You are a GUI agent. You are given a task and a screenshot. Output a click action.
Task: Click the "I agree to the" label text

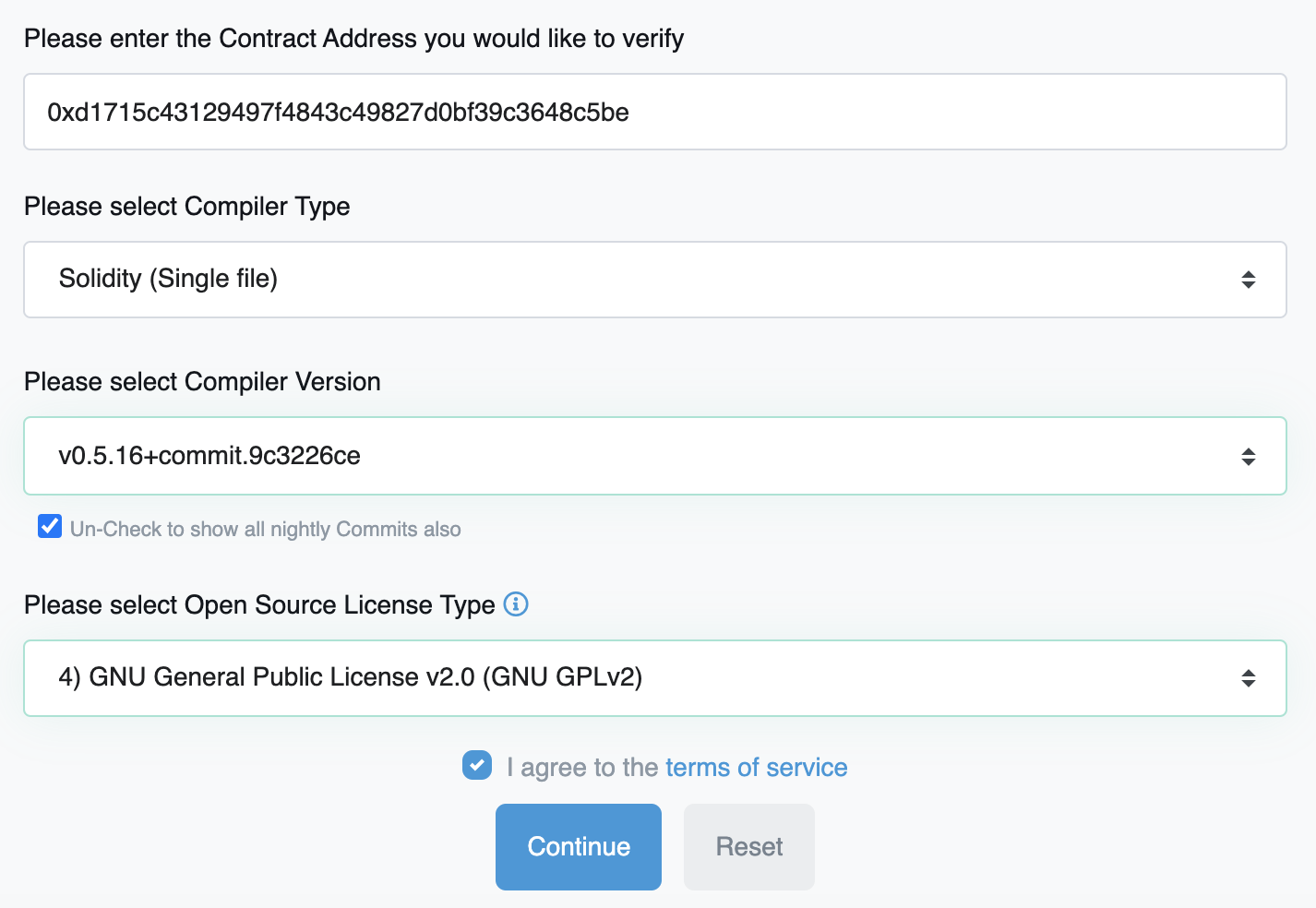click(x=581, y=768)
